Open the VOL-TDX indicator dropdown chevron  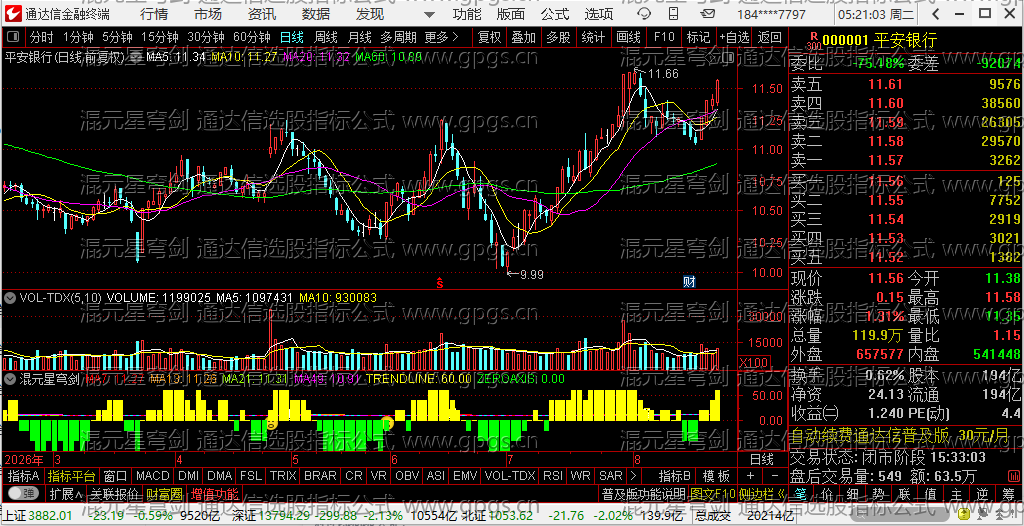pyautogui.click(x=10, y=297)
